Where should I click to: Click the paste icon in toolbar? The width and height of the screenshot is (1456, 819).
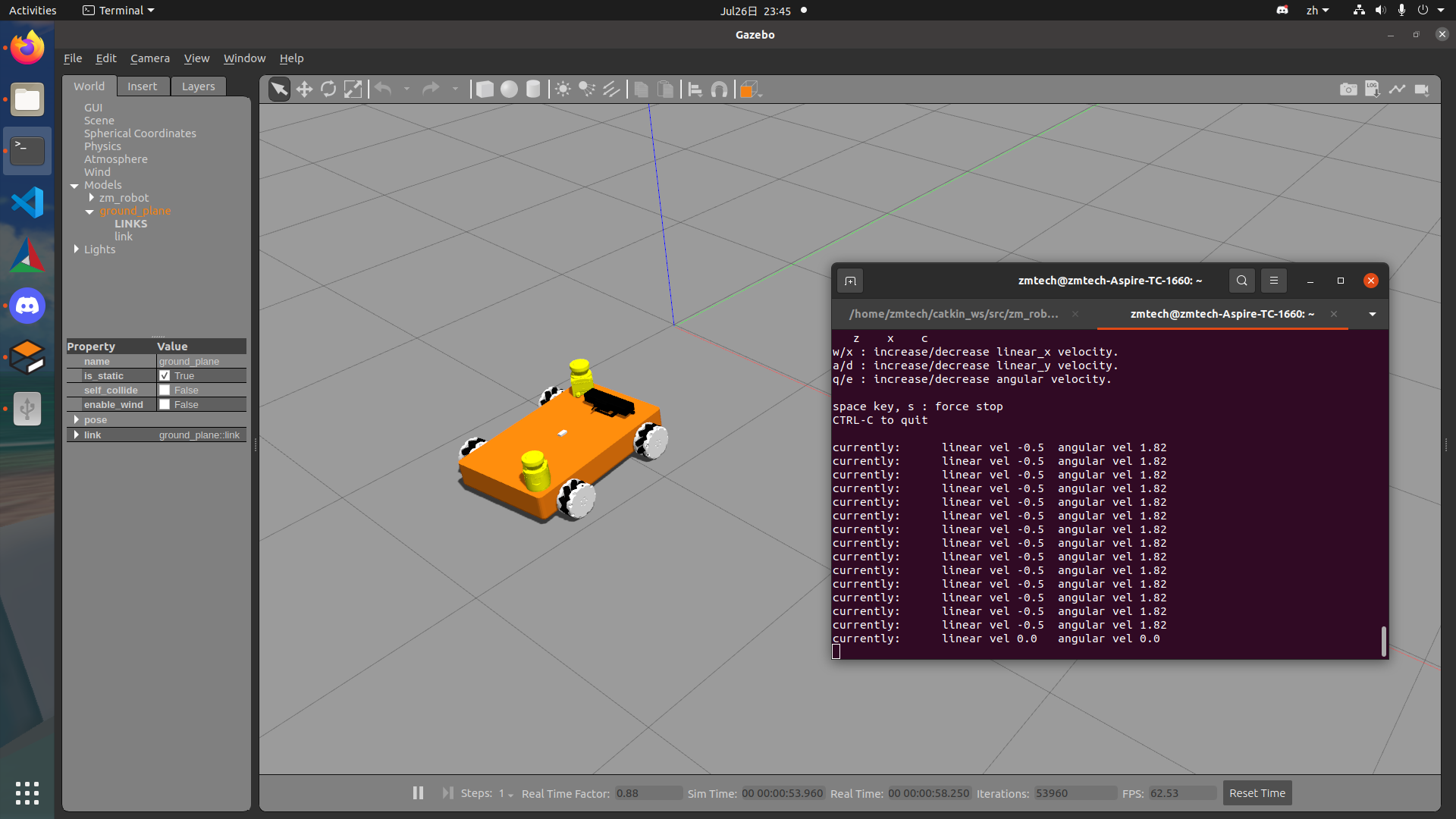665,89
